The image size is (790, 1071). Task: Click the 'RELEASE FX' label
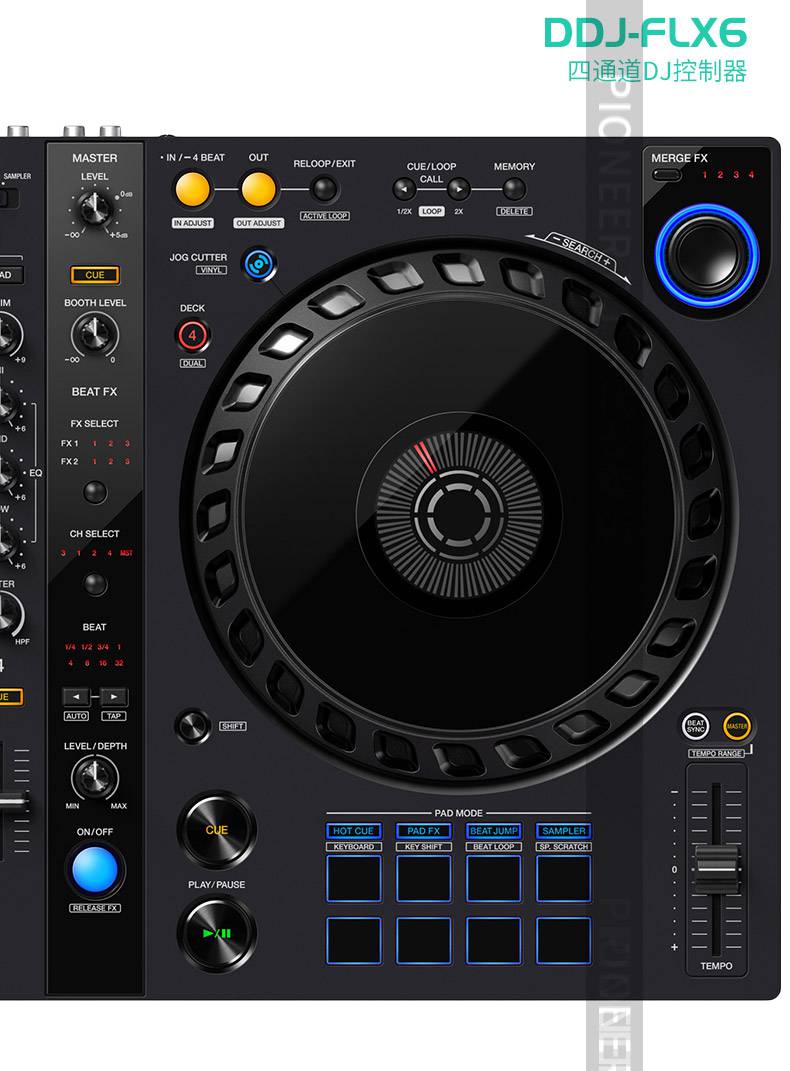(95, 908)
